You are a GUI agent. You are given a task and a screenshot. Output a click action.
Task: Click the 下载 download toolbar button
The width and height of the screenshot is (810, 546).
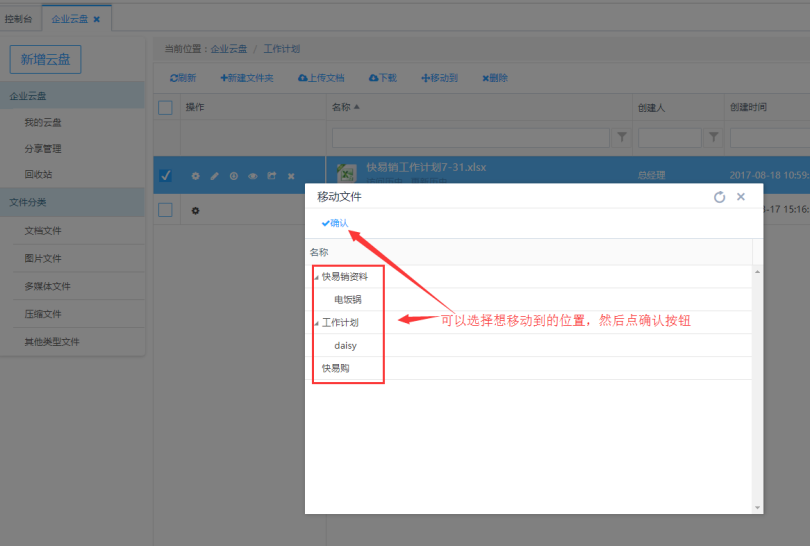[383, 77]
